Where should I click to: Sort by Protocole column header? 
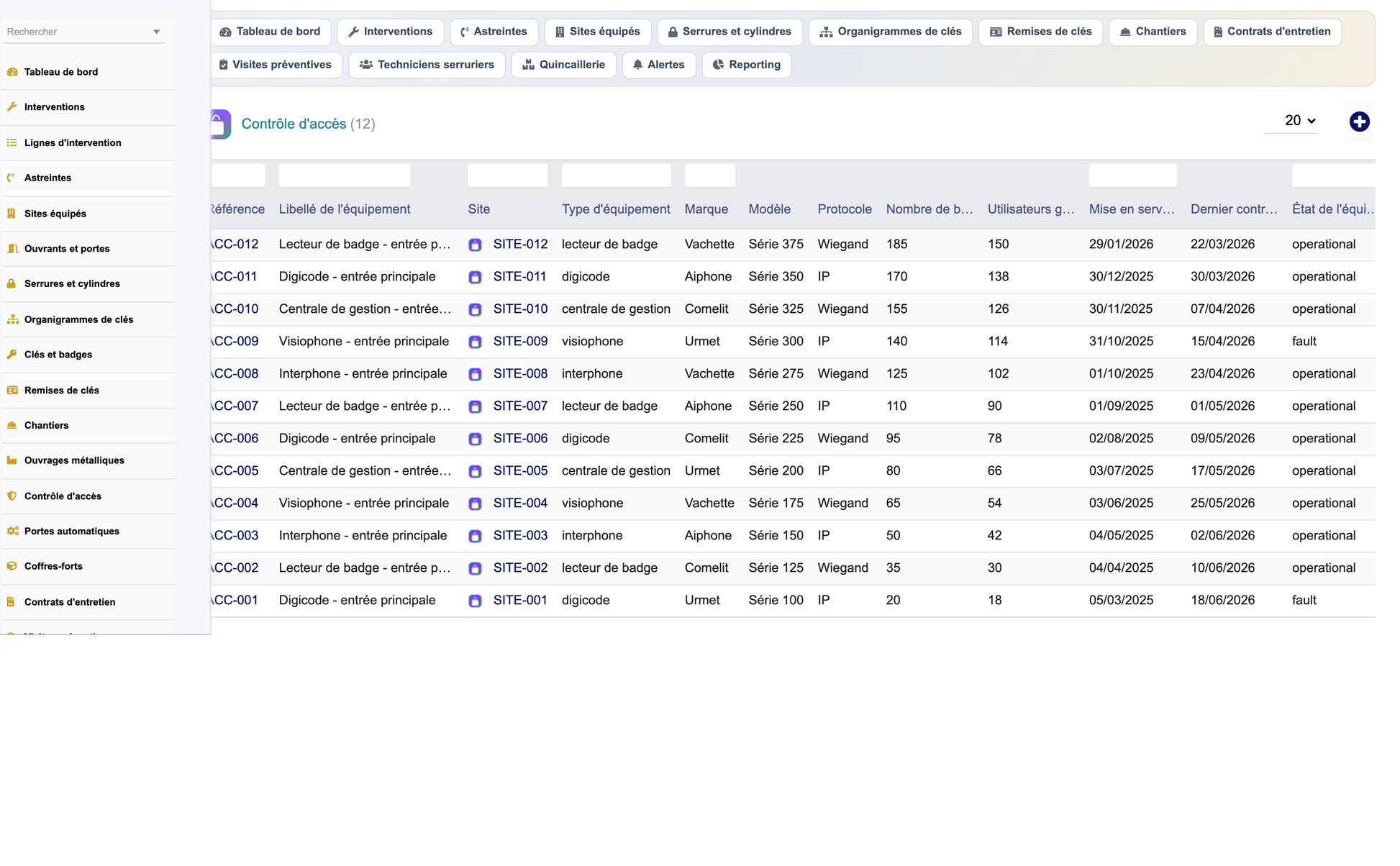coord(845,209)
